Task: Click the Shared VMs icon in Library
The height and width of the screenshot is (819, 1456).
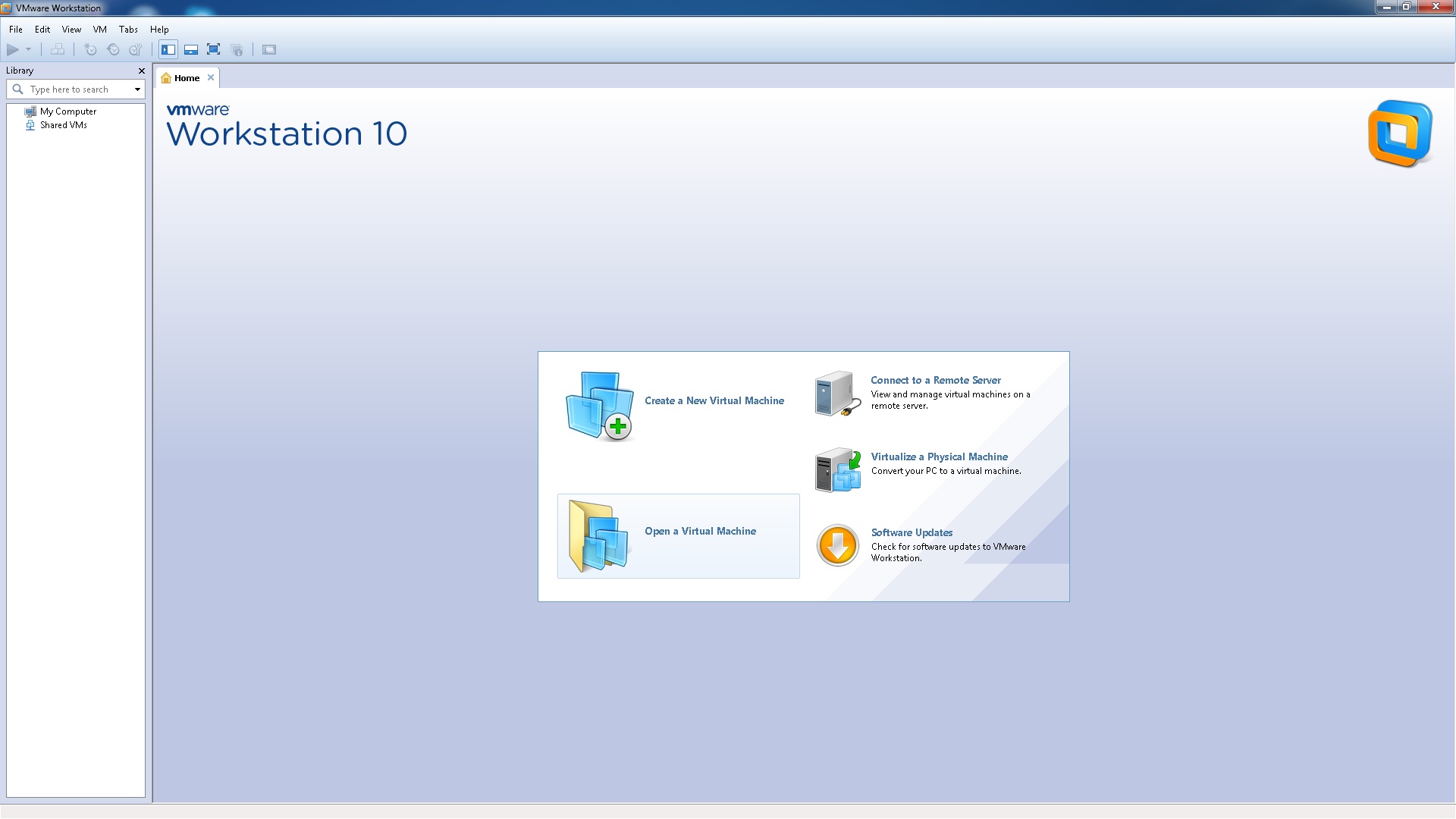Action: click(x=30, y=125)
